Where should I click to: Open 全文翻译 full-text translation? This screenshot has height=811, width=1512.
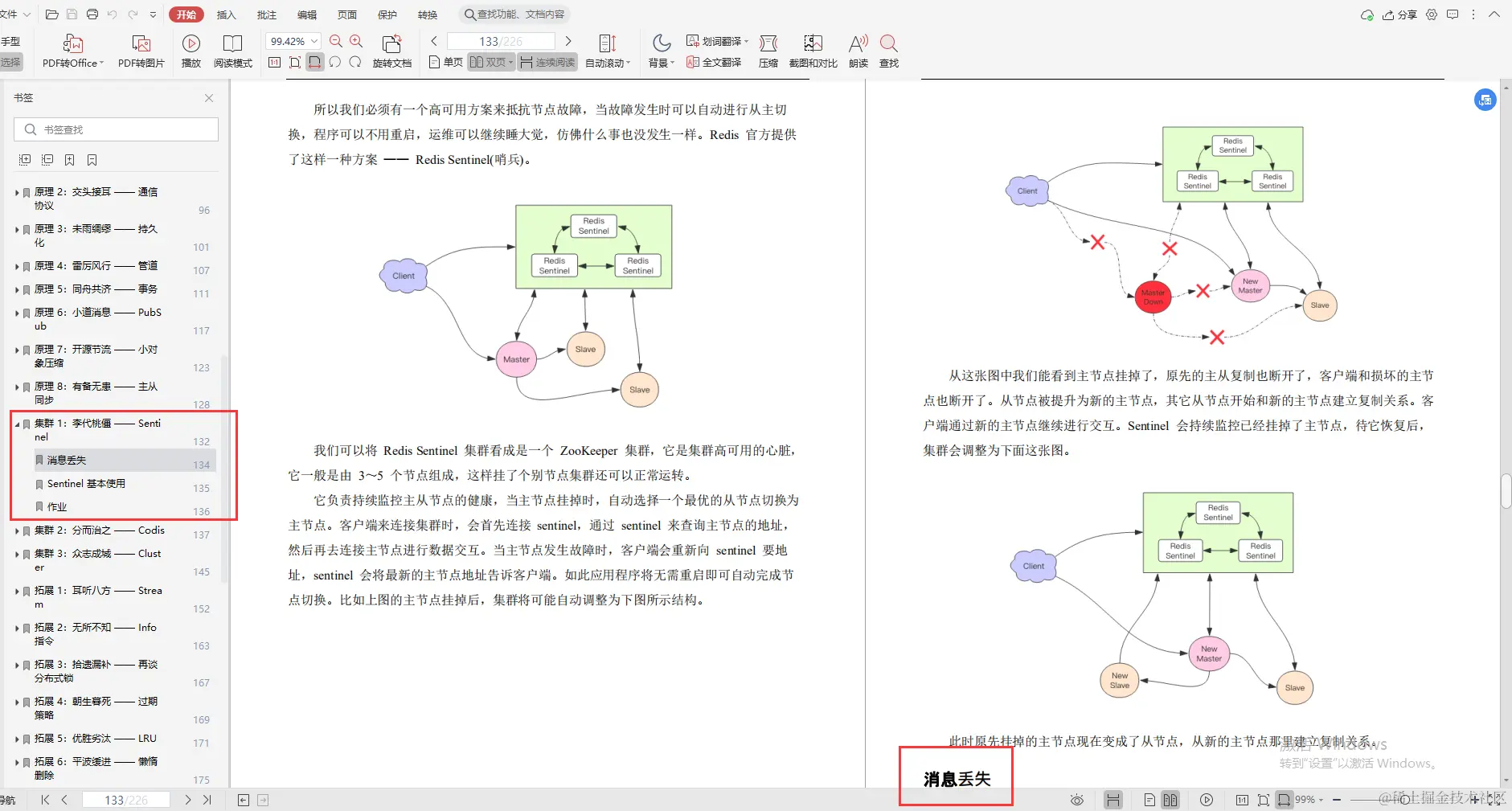click(714, 62)
